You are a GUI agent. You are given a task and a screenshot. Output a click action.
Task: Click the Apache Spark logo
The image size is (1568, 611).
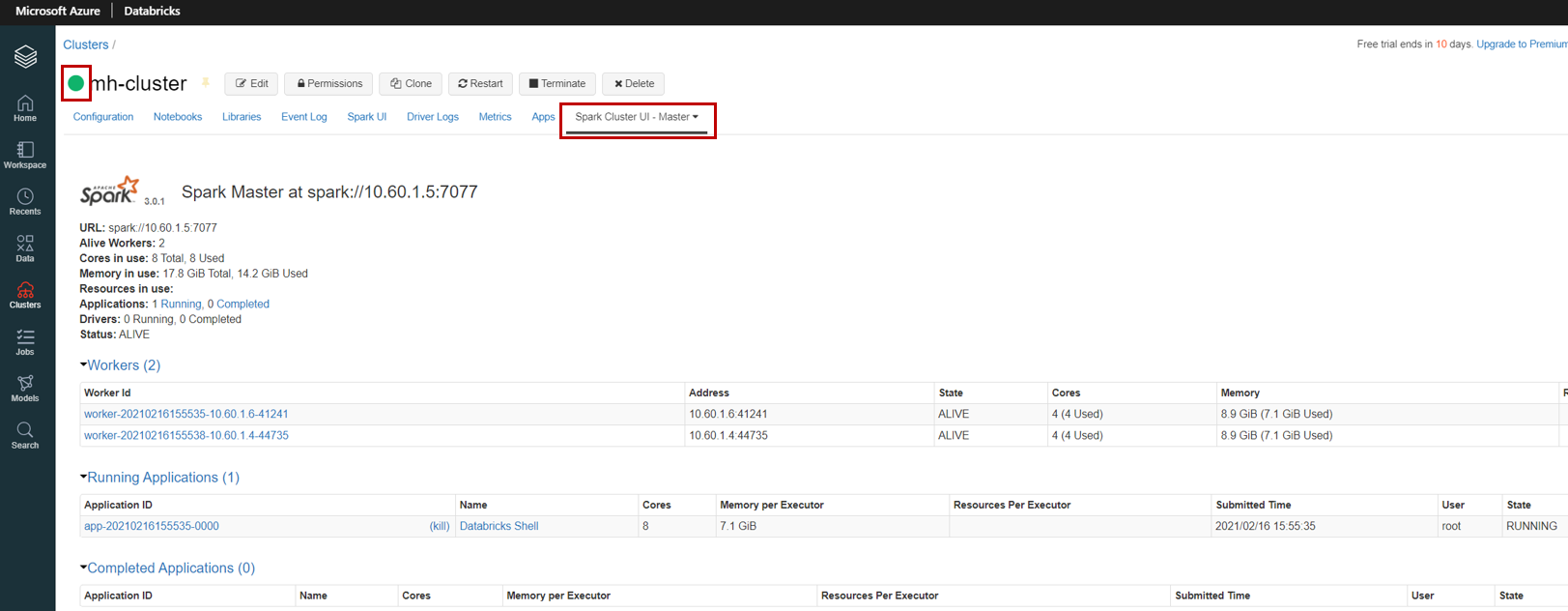pos(109,191)
